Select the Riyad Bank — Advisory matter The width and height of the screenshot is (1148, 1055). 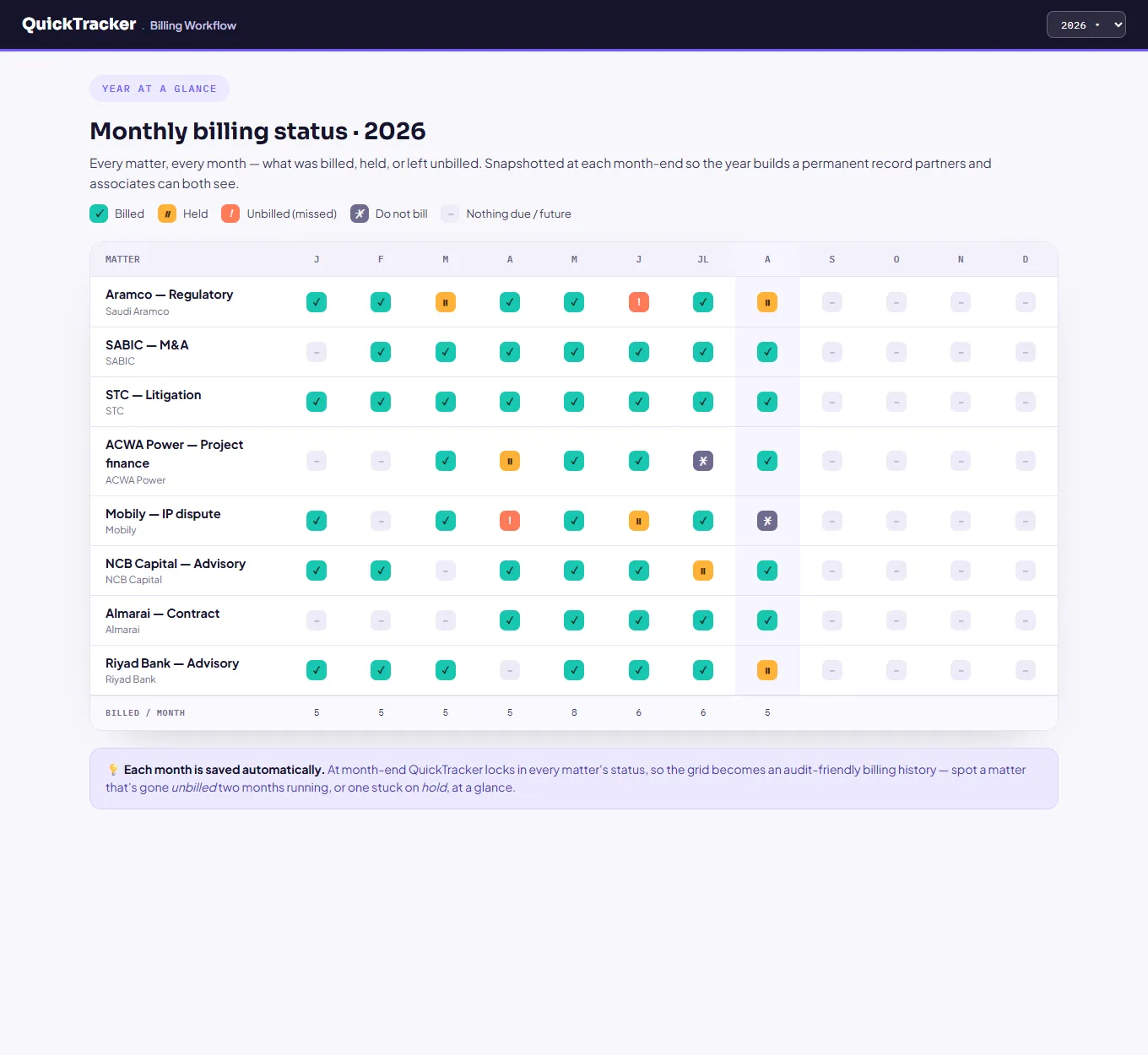(172, 663)
